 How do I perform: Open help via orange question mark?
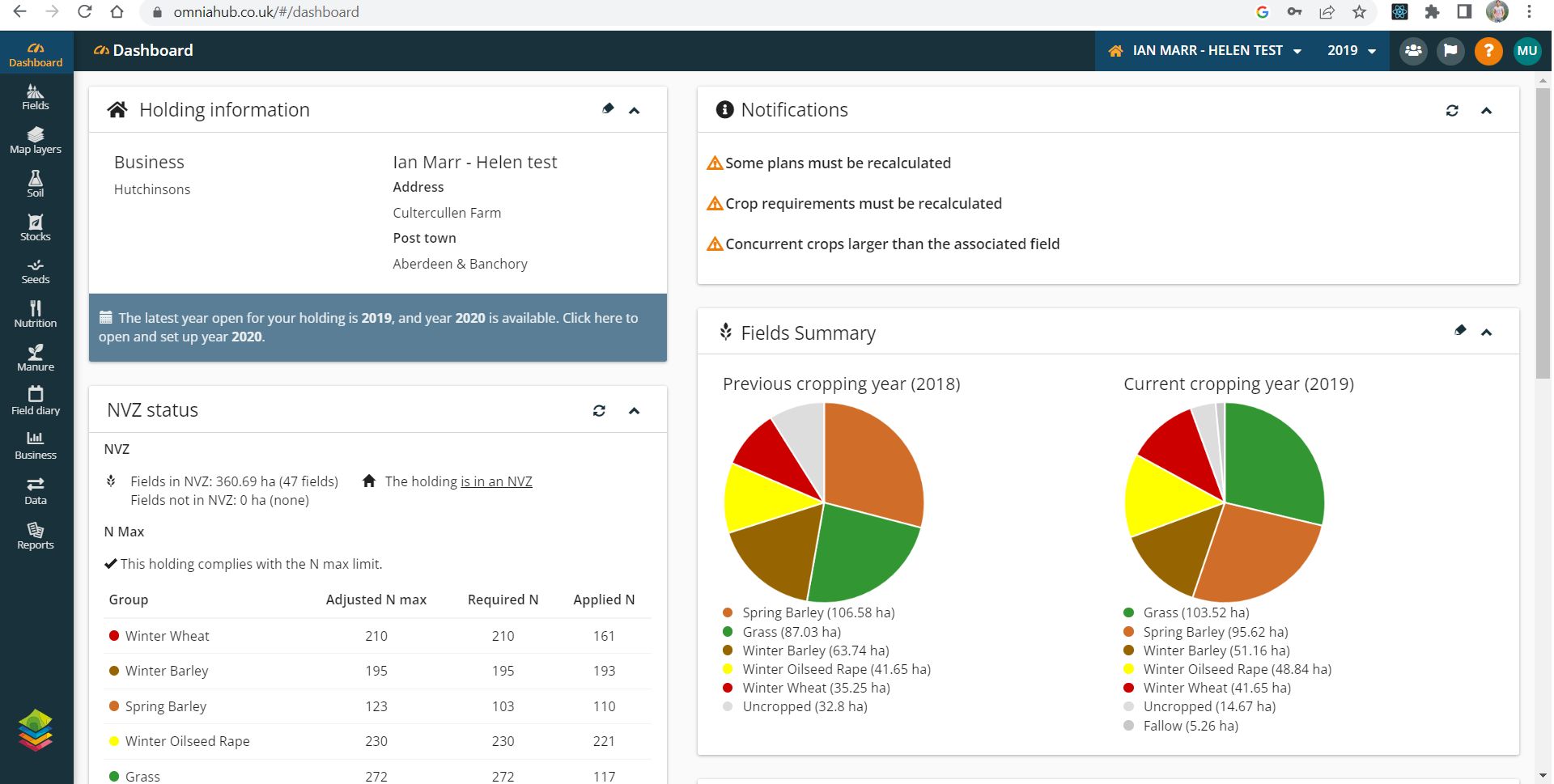1488,51
